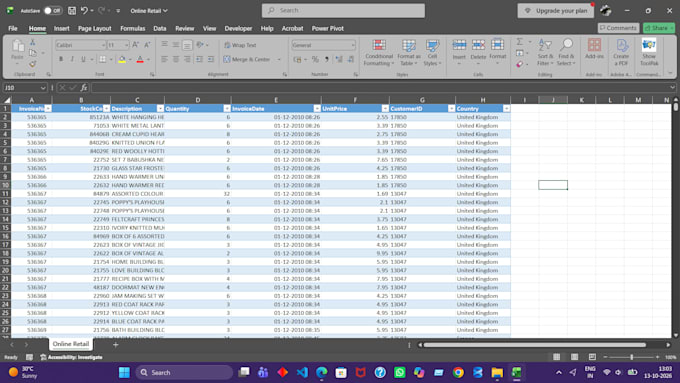Click the Cell Styles icon
The width and height of the screenshot is (680, 383).
pos(432,45)
